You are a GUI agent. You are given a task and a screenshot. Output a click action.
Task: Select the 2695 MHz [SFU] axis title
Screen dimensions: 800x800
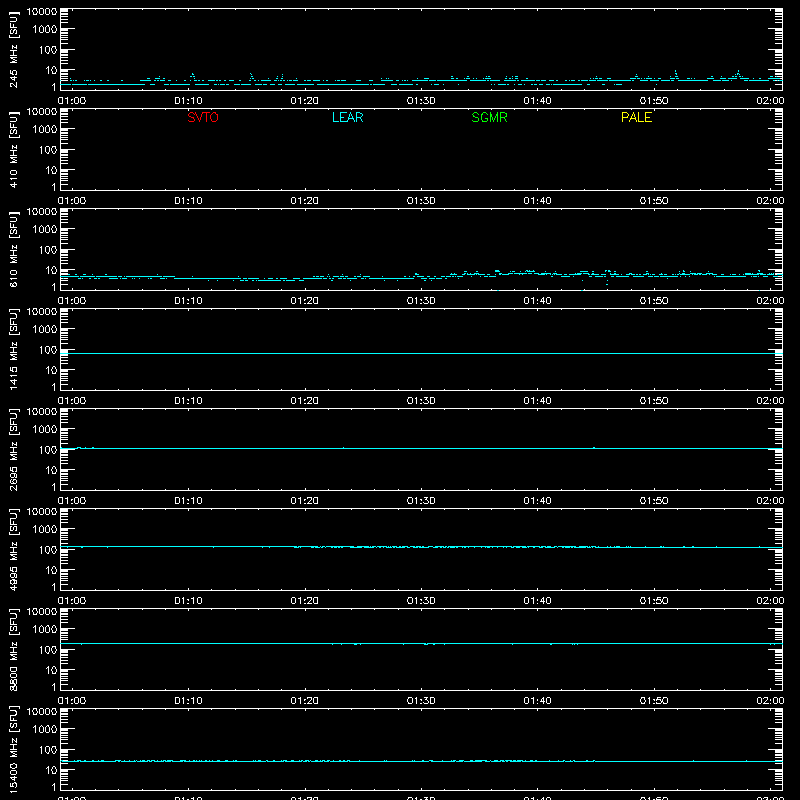coord(13,449)
